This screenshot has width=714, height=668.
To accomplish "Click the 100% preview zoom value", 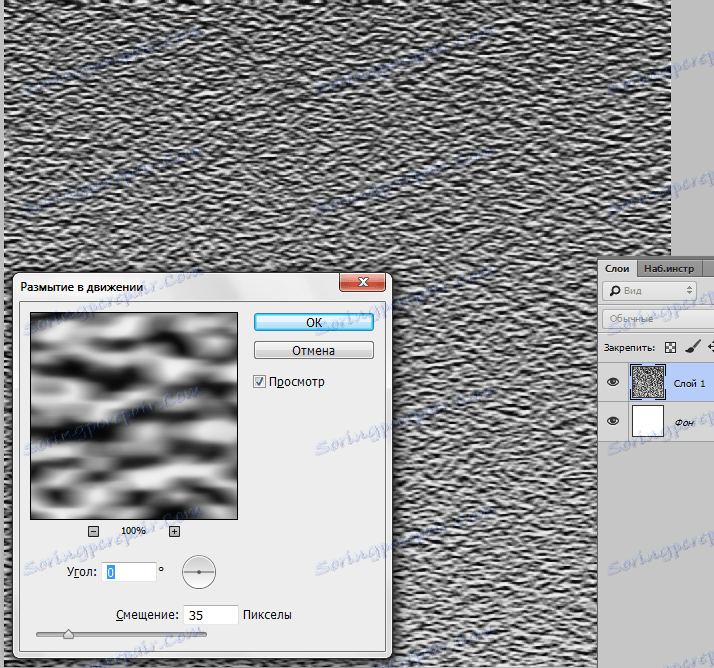I will (133, 531).
